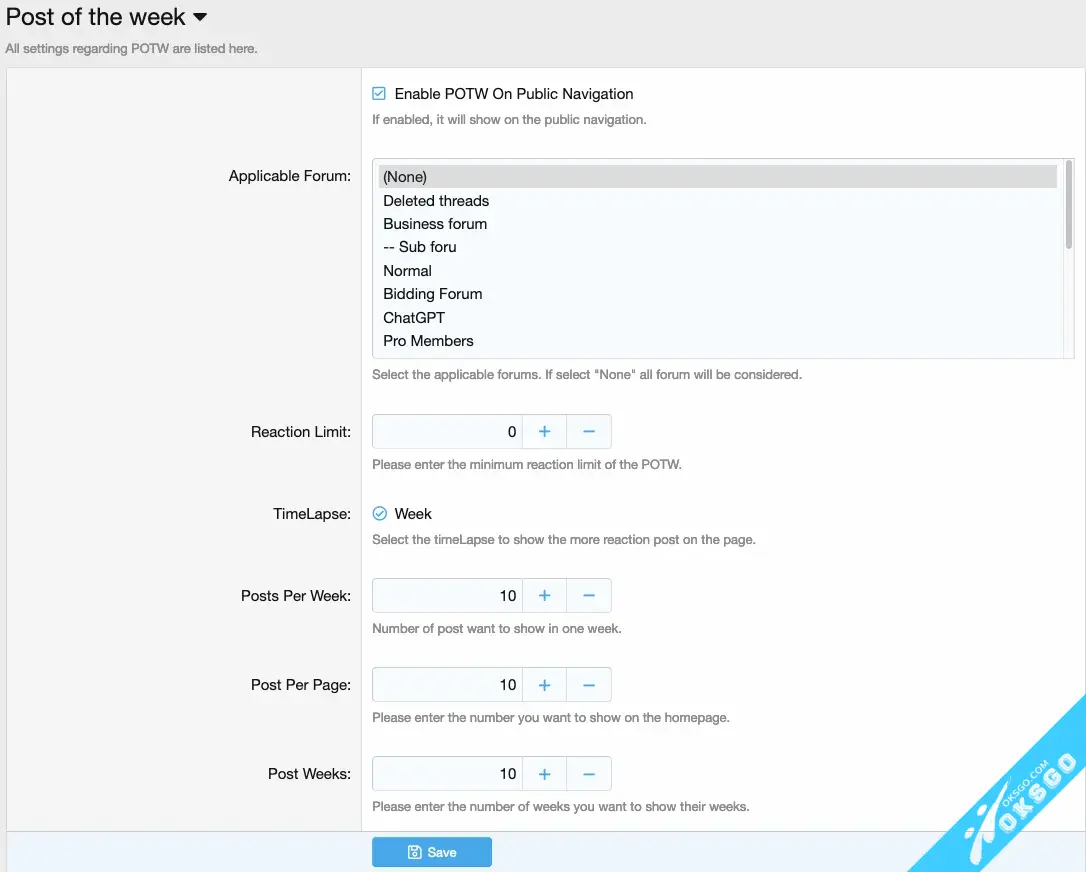
Task: Click the Applicable Forum list scrollbar
Action: 1069,205
